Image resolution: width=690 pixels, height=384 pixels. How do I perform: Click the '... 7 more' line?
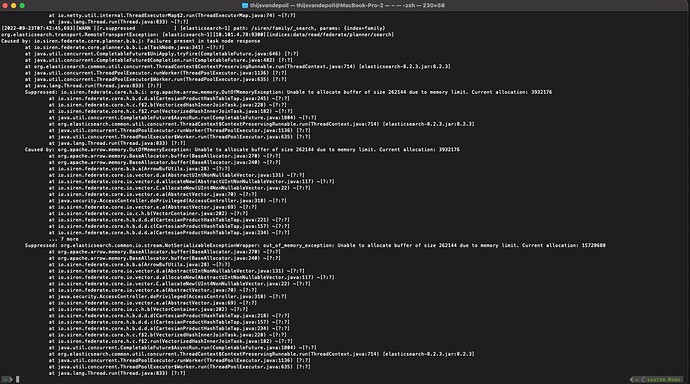(x=63, y=239)
